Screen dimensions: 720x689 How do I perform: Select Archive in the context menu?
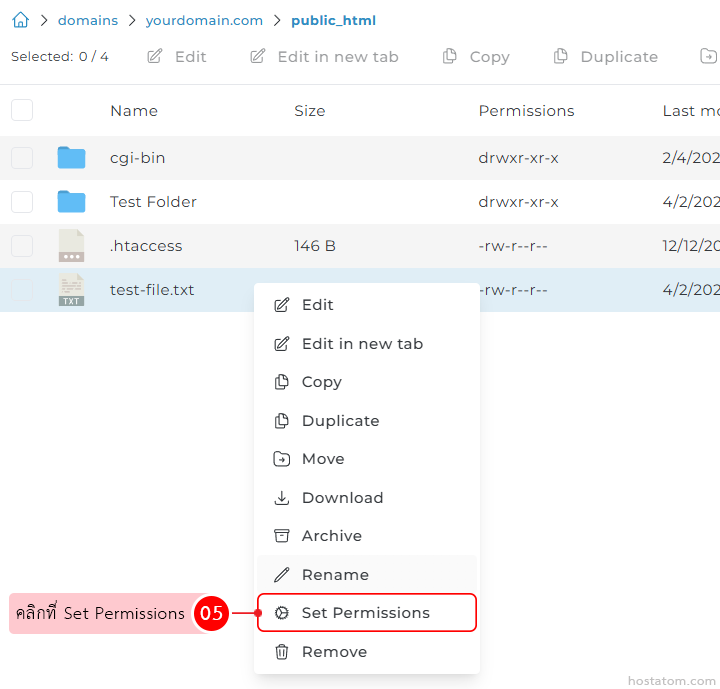[x=331, y=536]
